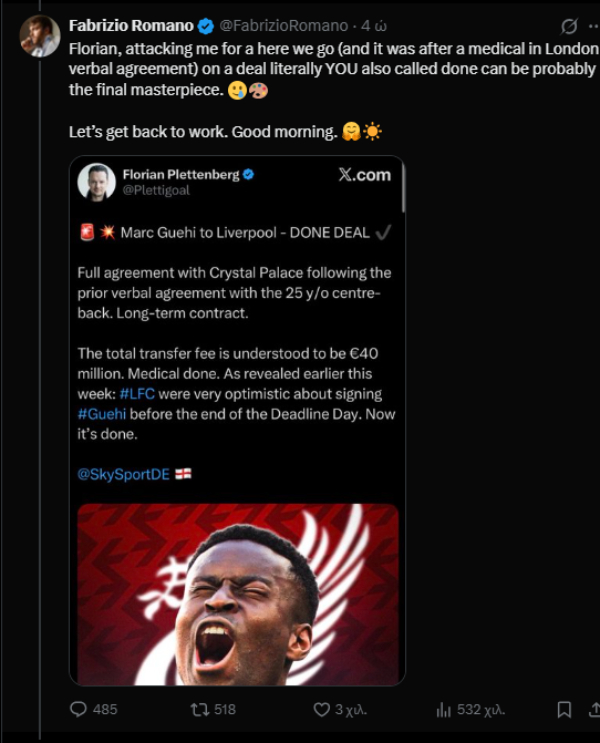The height and width of the screenshot is (743, 600).
Task: Open the @SkySportDE mention link
Action: pos(123,474)
